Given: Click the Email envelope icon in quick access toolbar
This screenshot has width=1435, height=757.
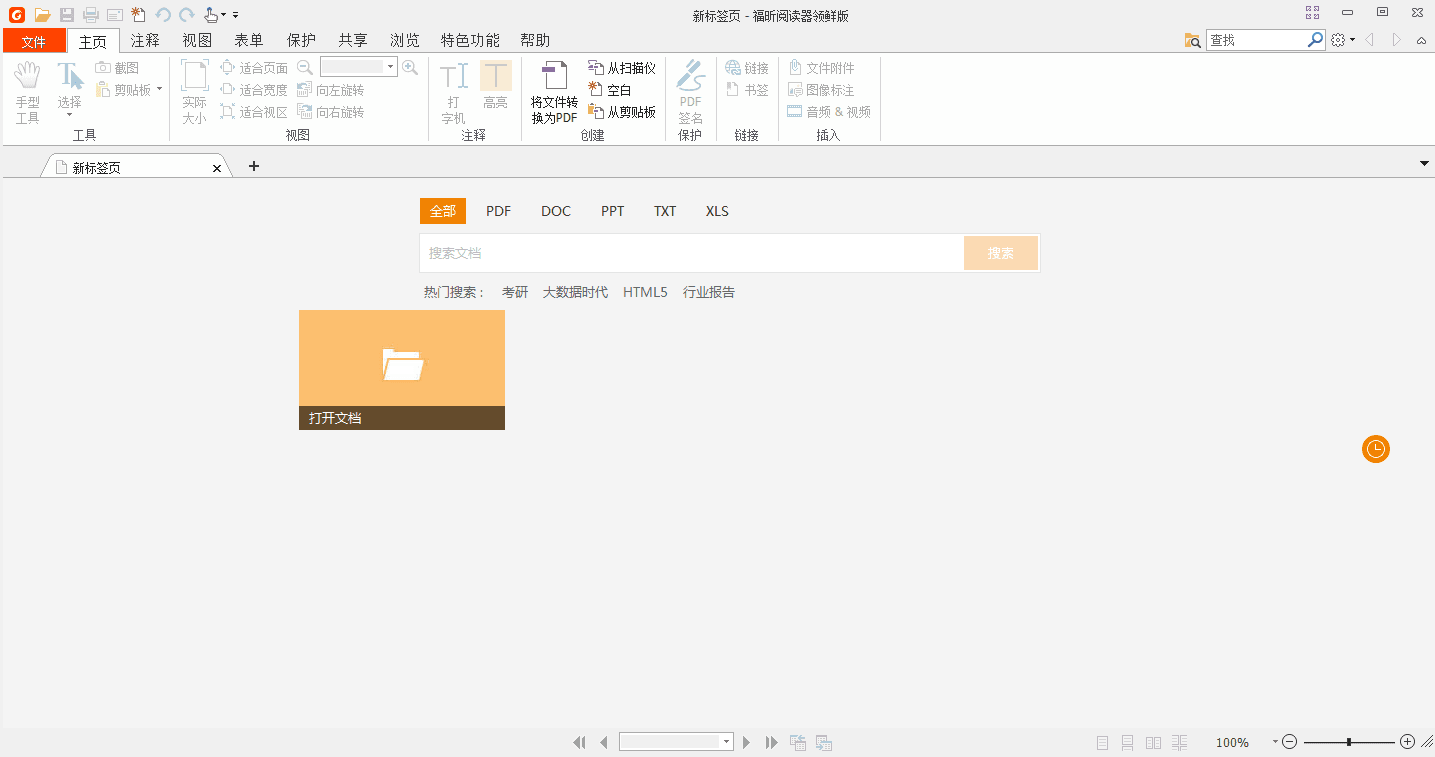Looking at the screenshot, I should (115, 14).
